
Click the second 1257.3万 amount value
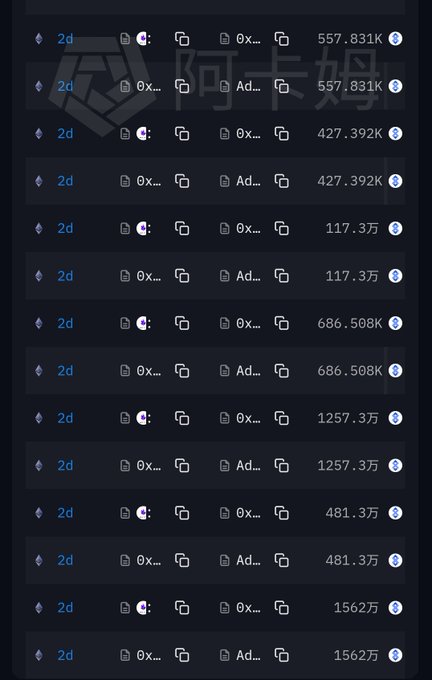pyautogui.click(x=348, y=466)
